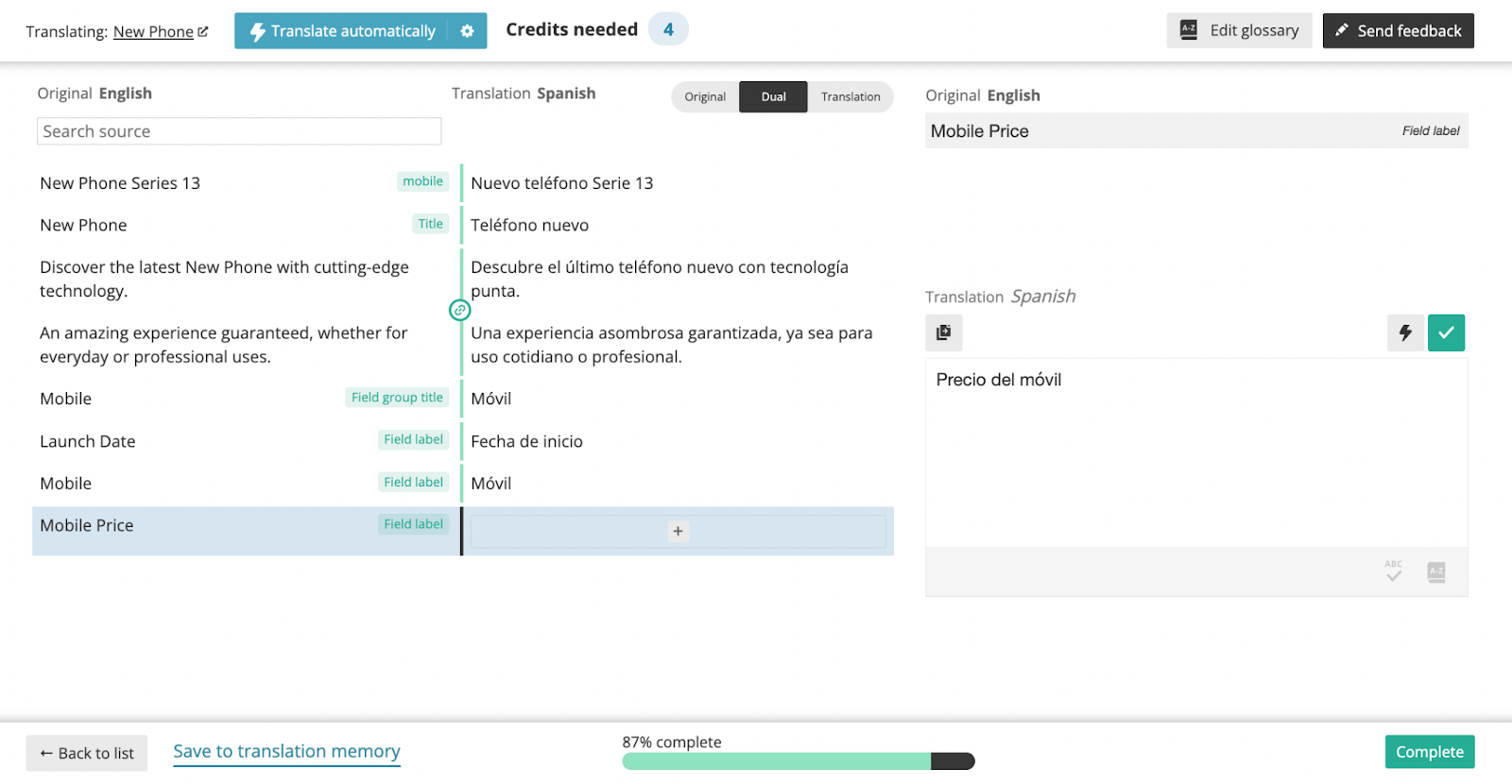Image resolution: width=1512 pixels, height=784 pixels.
Task: Click plus icon in empty translation row
Action: pos(678,531)
